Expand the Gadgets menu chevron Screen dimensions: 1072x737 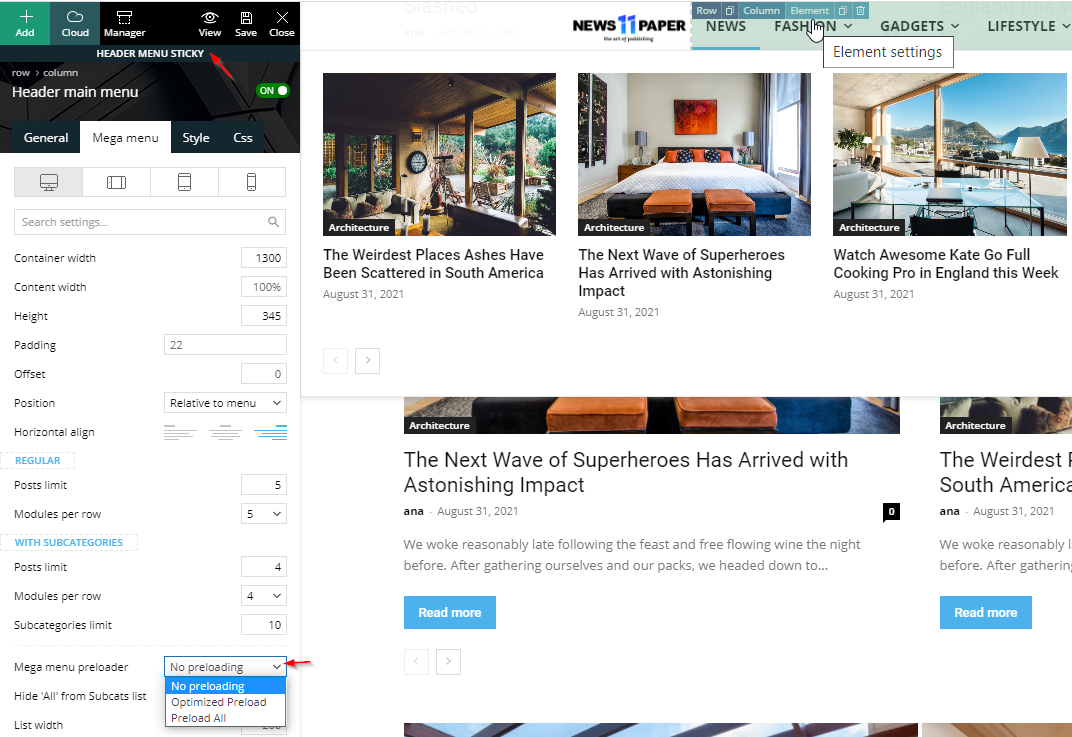click(955, 26)
